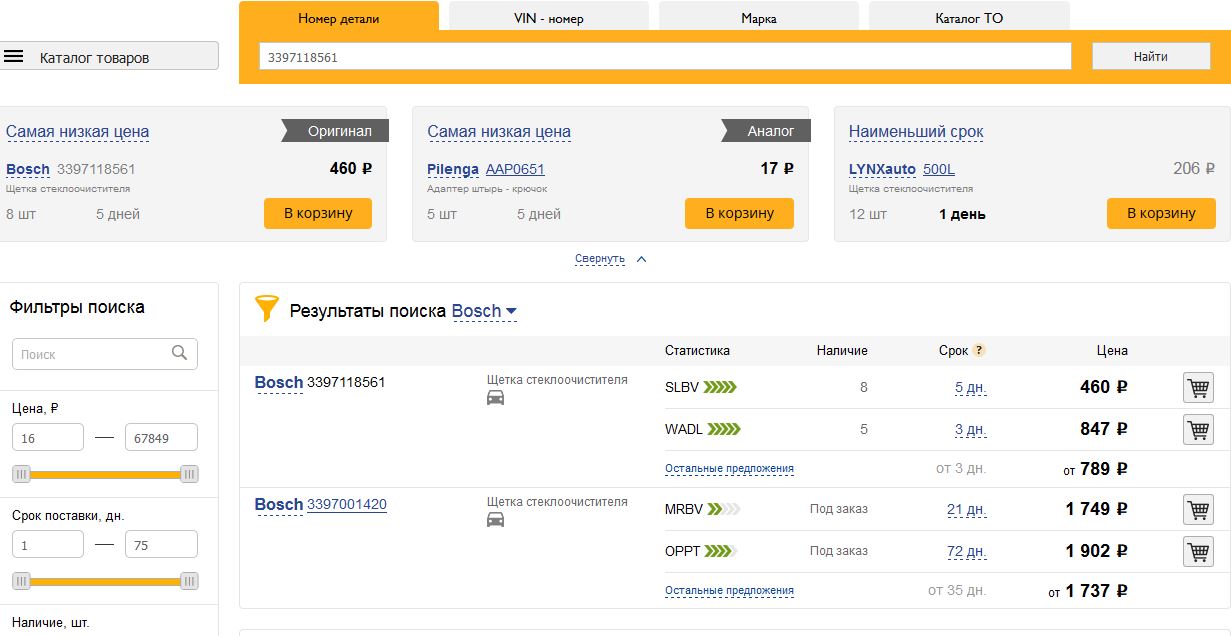The image size is (1231, 636).
Task: Switch to the VIN - номер tab
Action: coord(548,18)
